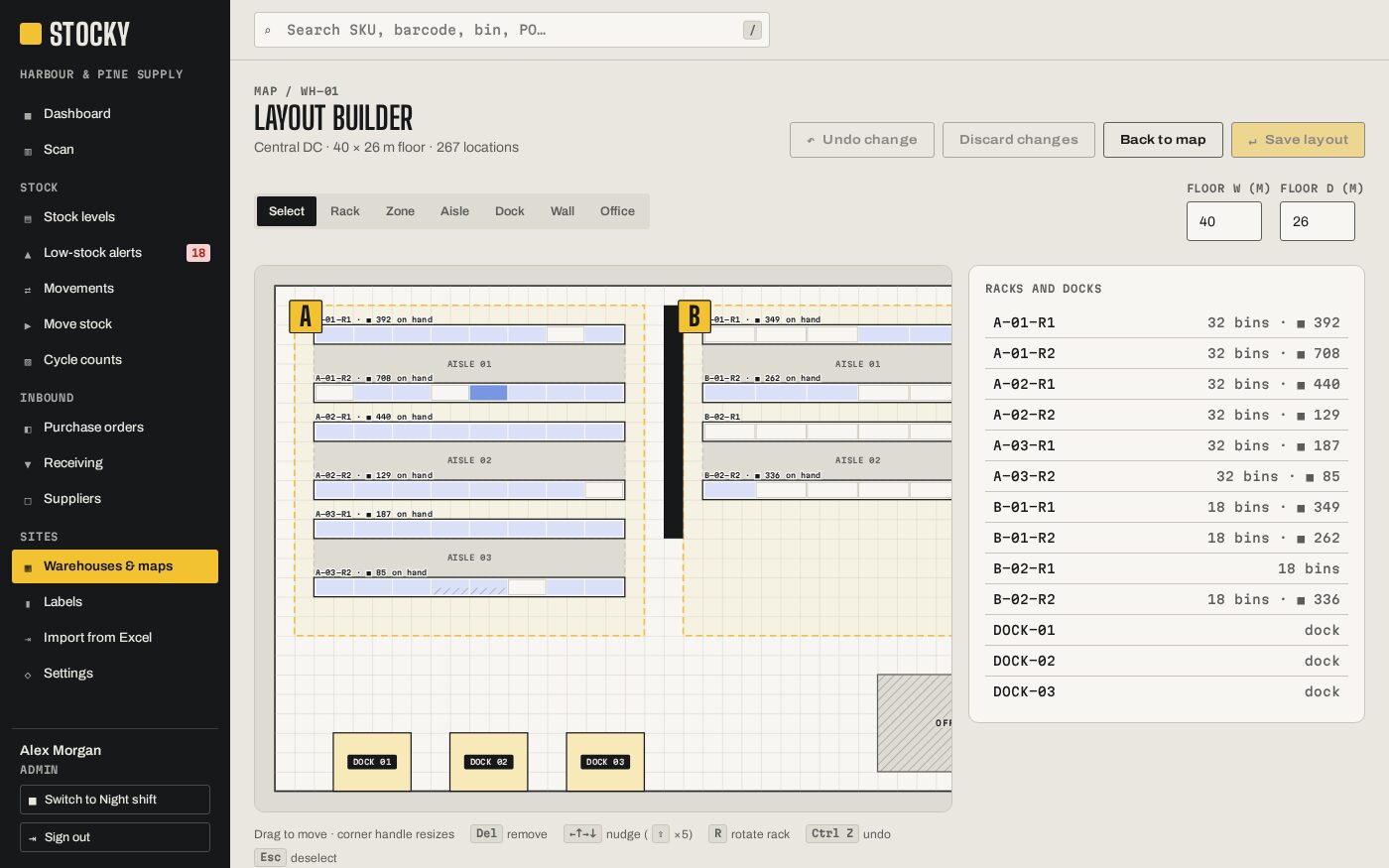Select B-02-R1 in racks list

point(1167,568)
